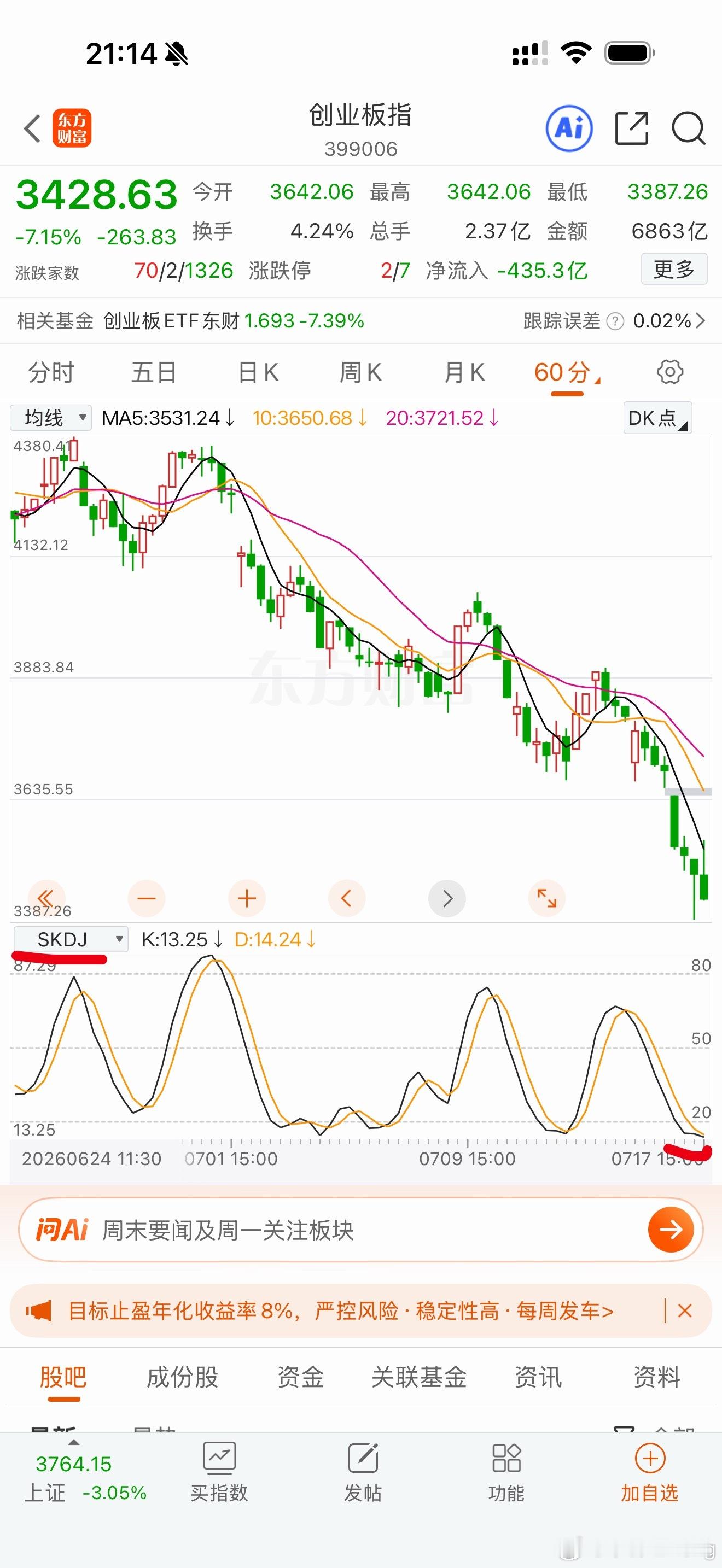The height and width of the screenshot is (1568, 722).
Task: Select the 成份股 tab
Action: [182, 1377]
